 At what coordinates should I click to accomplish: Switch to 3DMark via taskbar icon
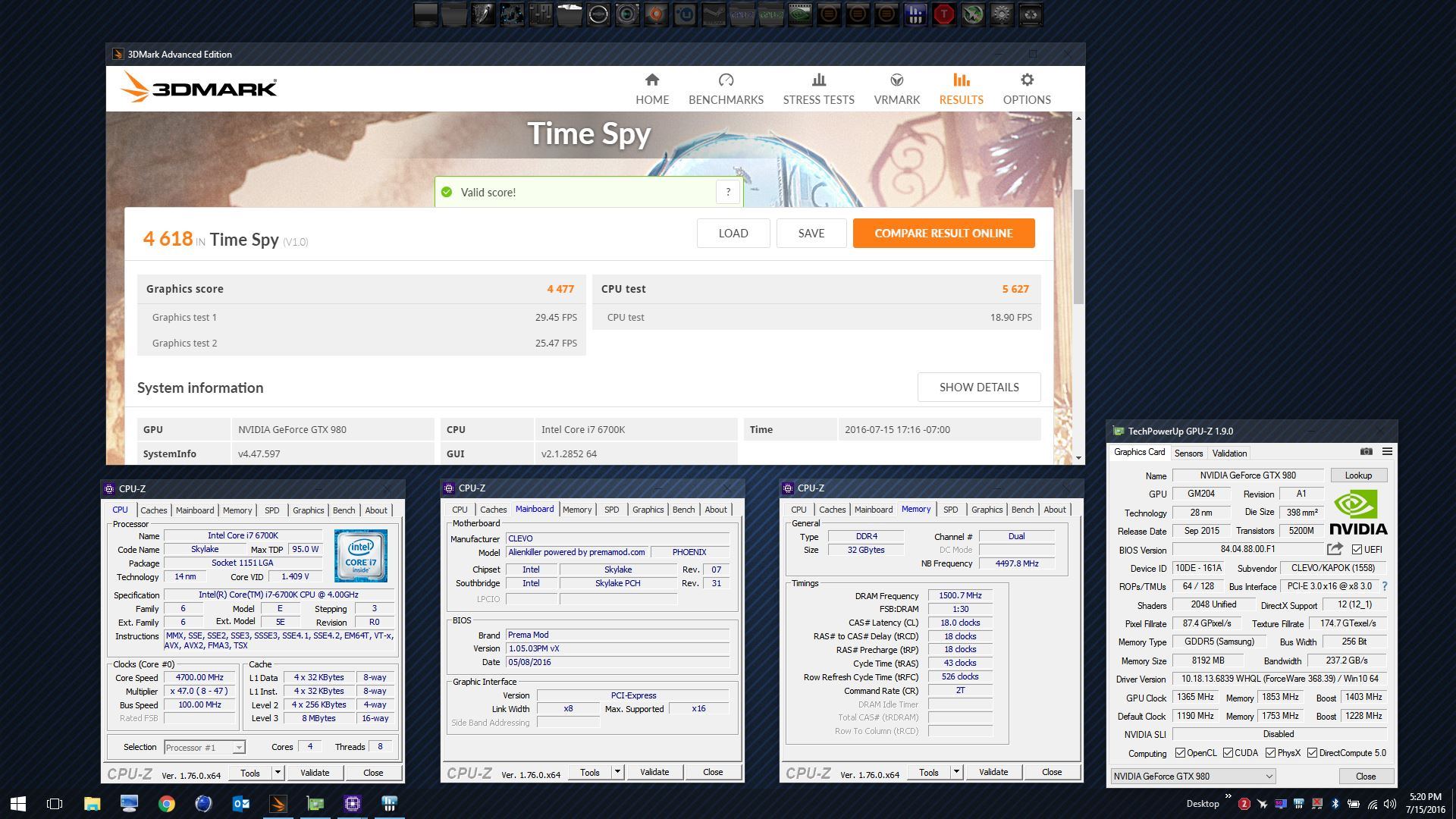click(278, 804)
